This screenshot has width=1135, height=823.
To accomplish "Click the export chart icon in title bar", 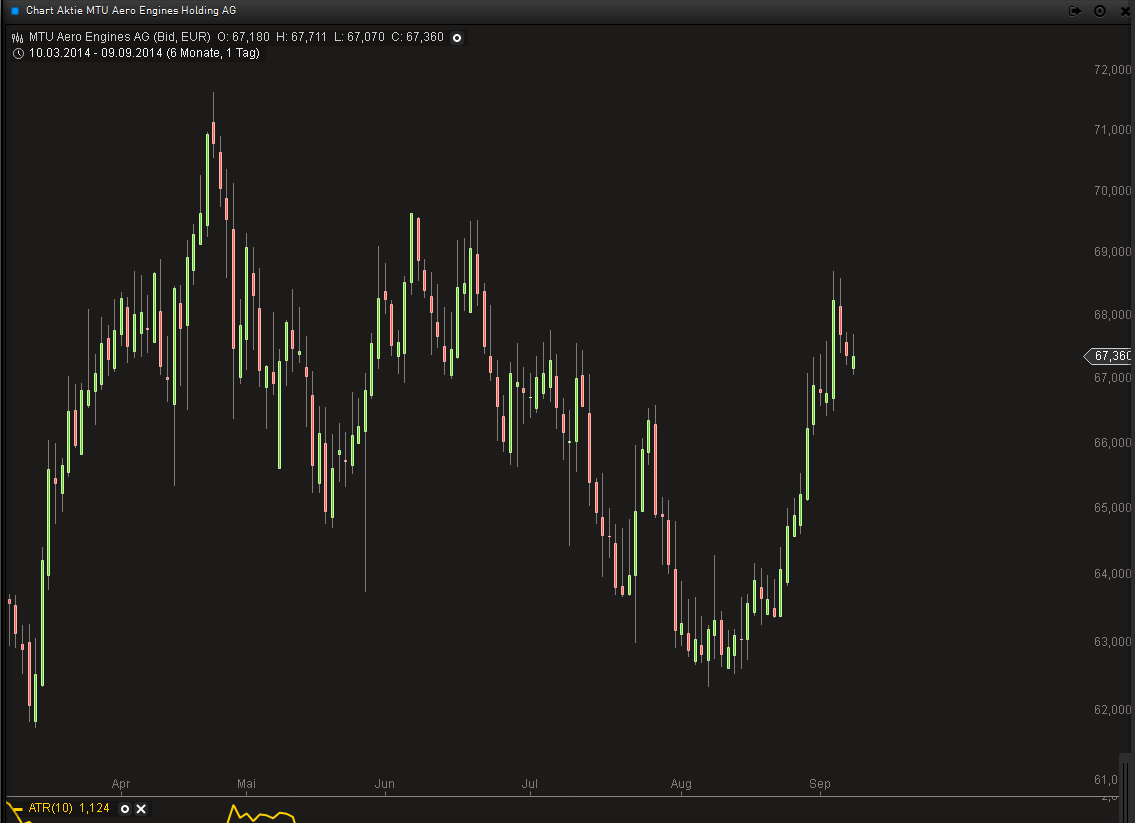I will (1075, 10).
